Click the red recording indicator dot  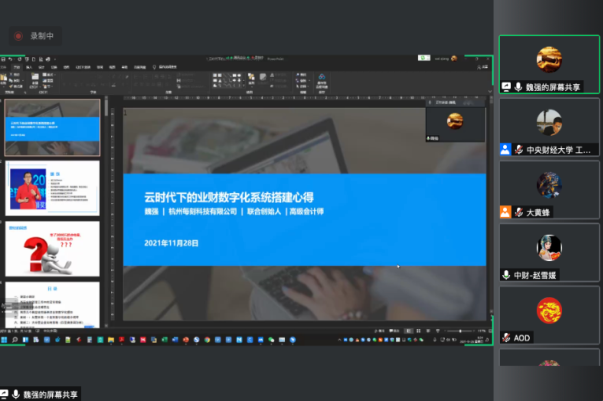[x=18, y=36]
